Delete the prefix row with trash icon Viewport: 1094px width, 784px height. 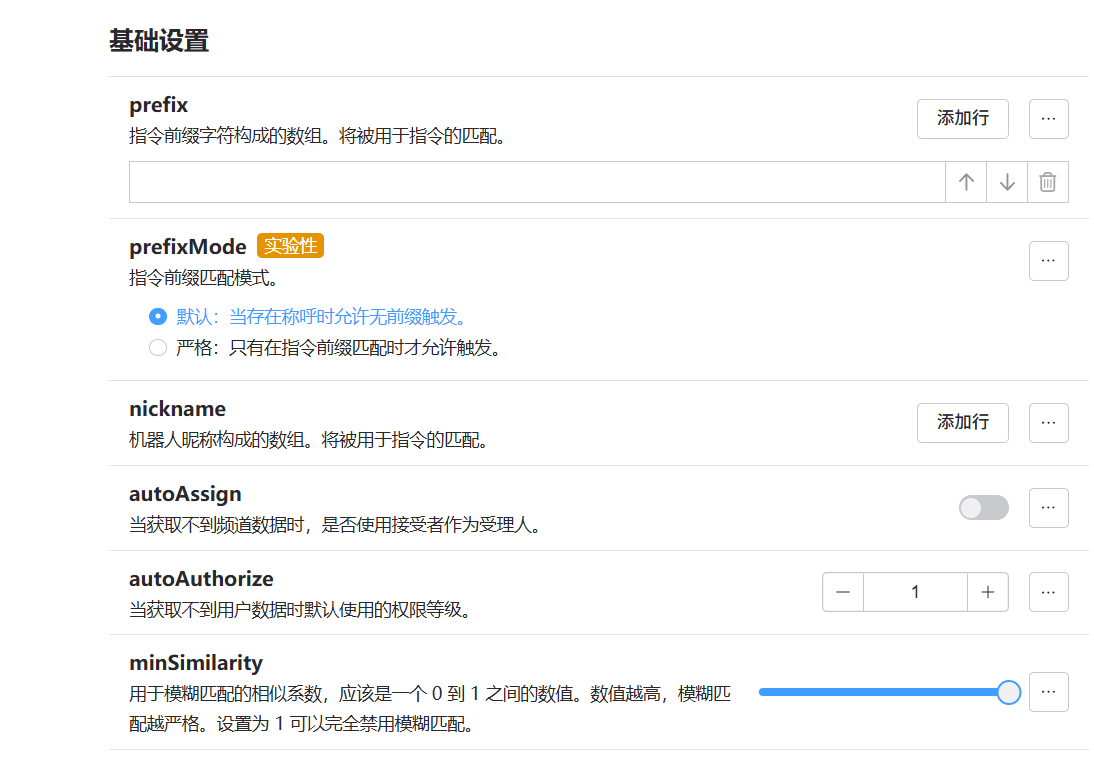click(x=1047, y=182)
